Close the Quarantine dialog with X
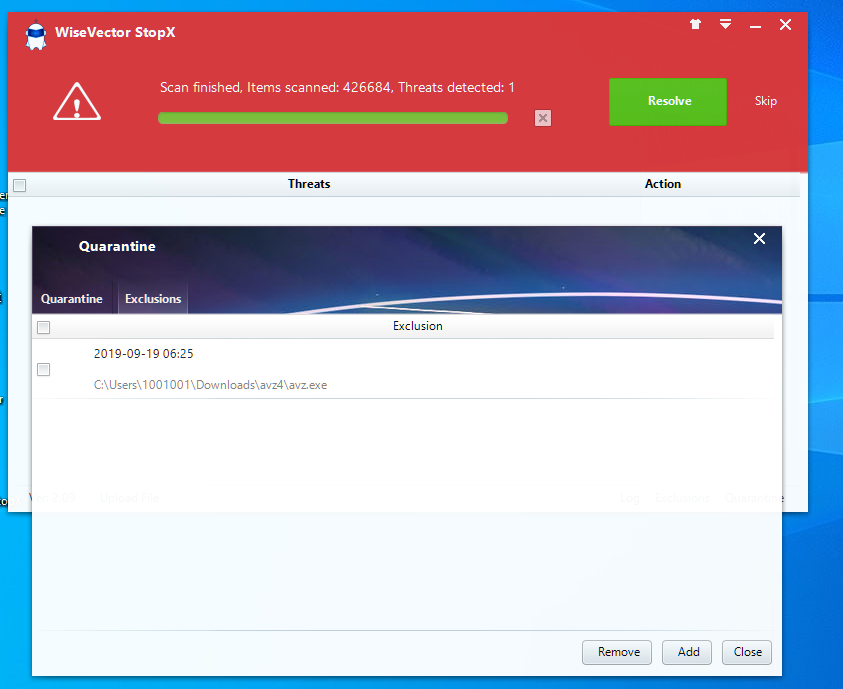The width and height of the screenshot is (843, 689). pos(759,239)
